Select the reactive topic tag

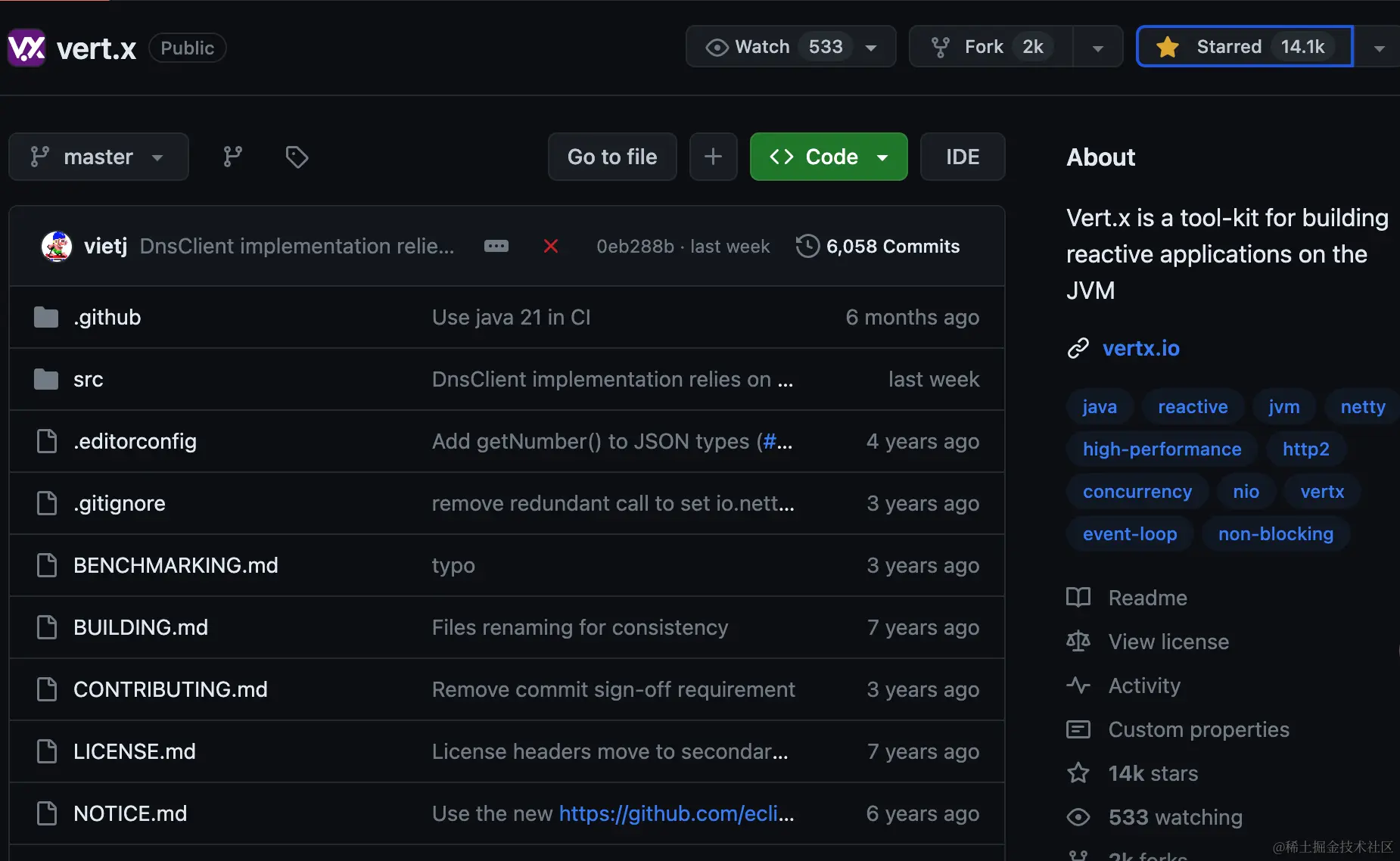(x=1193, y=407)
